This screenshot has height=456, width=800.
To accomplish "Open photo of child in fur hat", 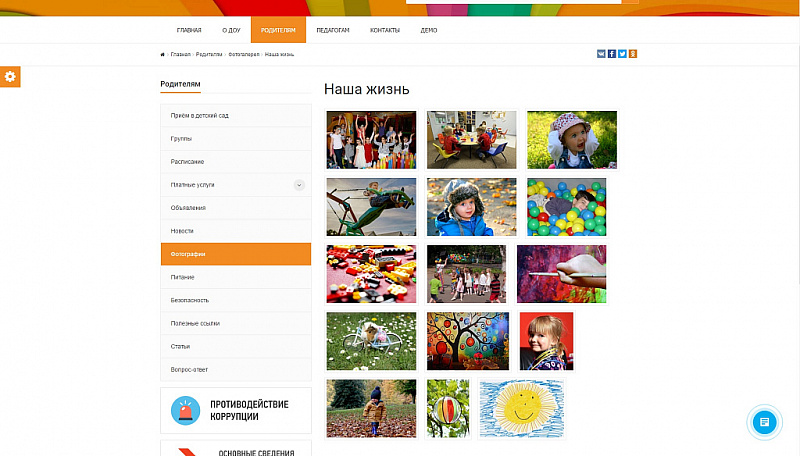I will [x=471, y=207].
